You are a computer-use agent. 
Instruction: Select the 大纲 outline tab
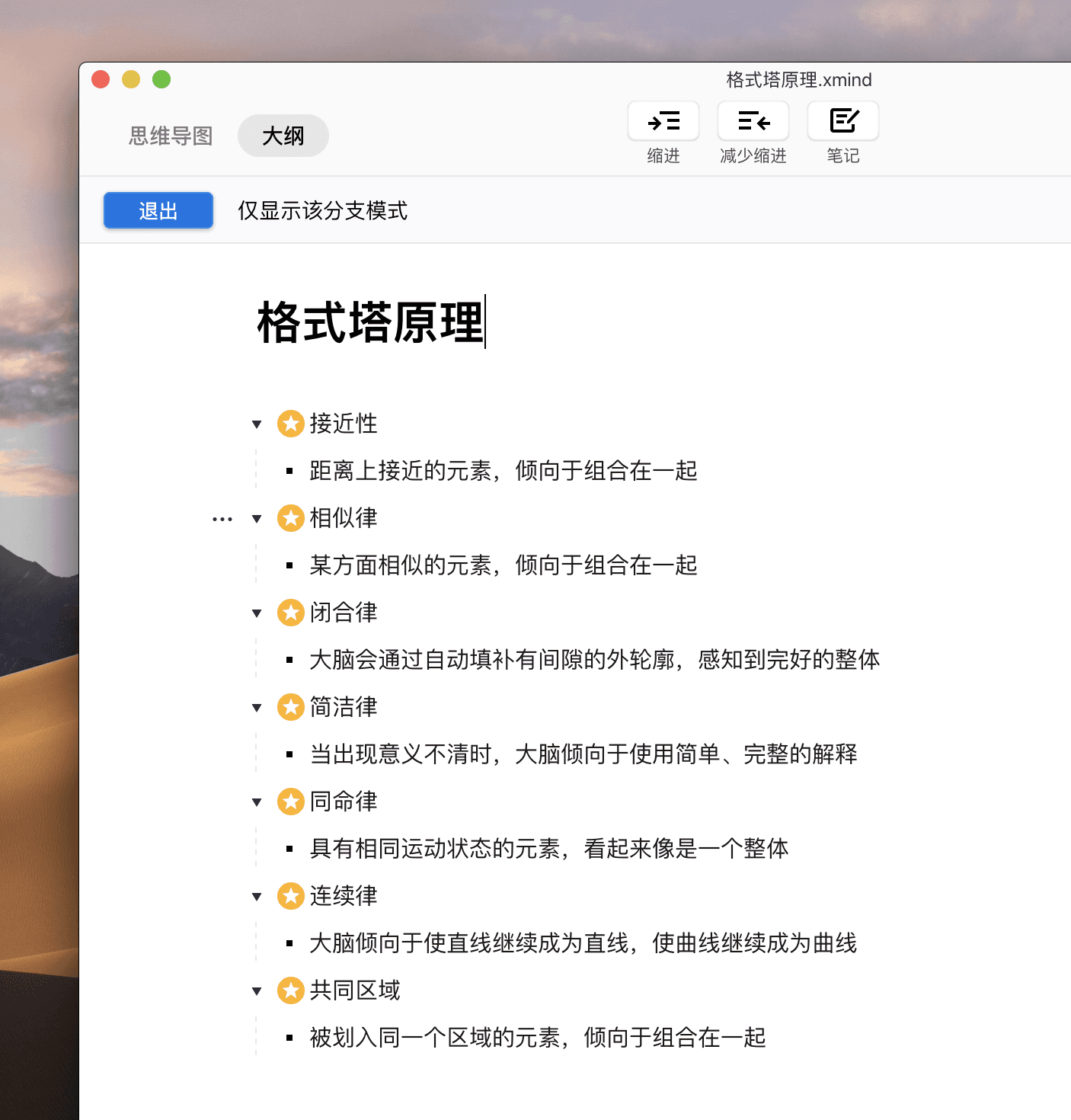(283, 136)
